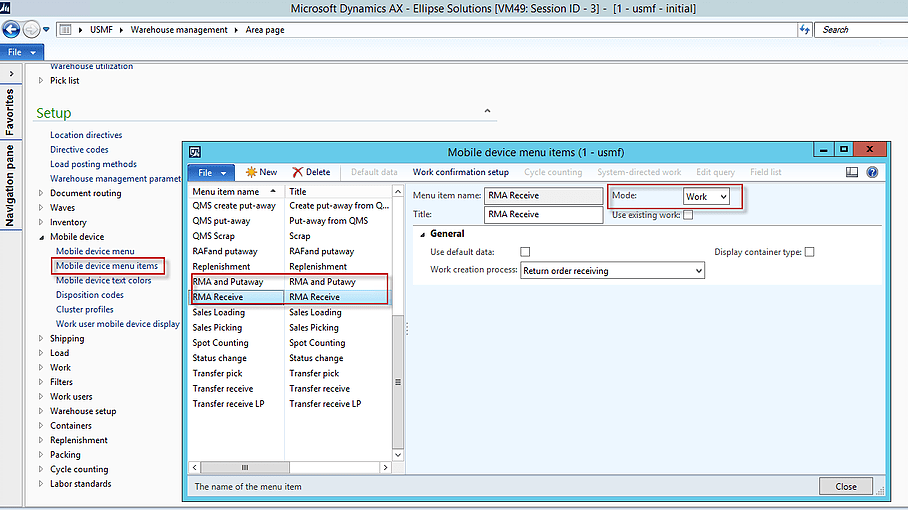Image resolution: width=908 pixels, height=510 pixels.
Task: Expand the Inventory node
Action: coord(41,222)
